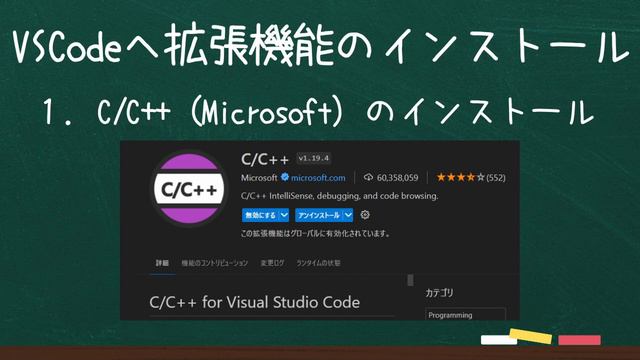Click the 'C/C++ for Visual Studio Code' heading
Viewport: 640px width, 360px height.
coord(255,302)
